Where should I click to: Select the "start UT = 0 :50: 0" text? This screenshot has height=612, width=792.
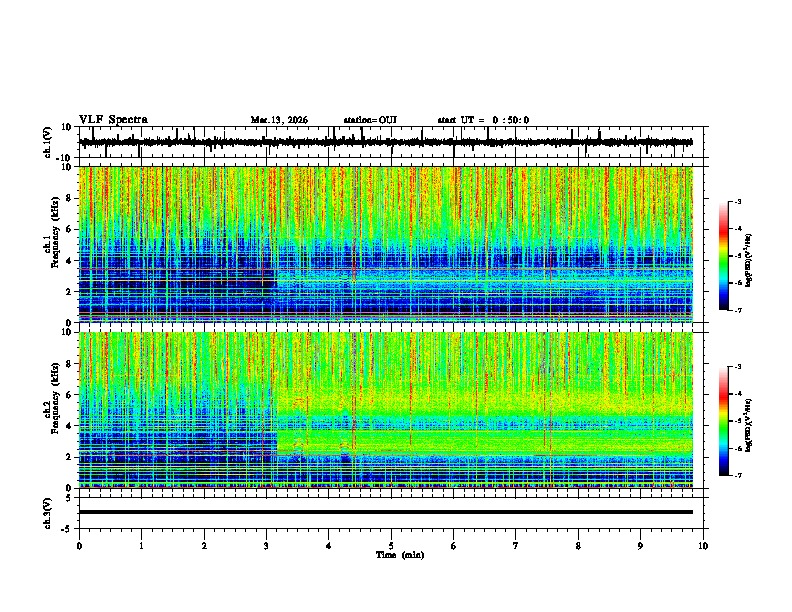[483, 120]
